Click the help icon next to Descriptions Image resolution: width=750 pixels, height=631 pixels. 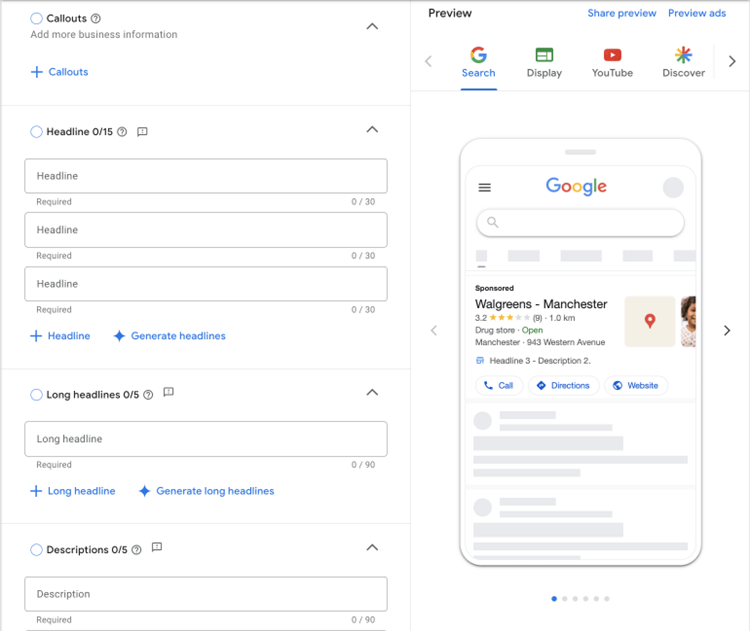pyautogui.click(x=137, y=549)
